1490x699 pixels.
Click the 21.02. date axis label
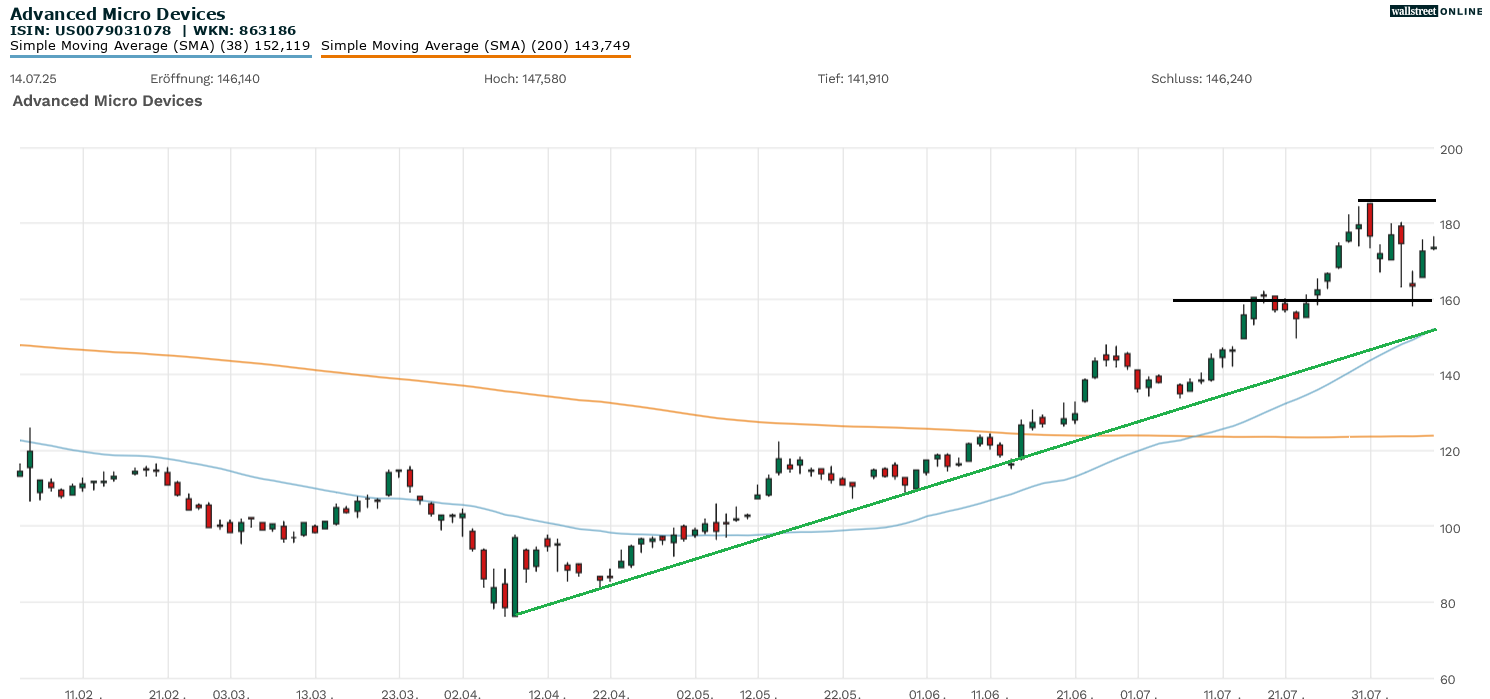click(167, 693)
